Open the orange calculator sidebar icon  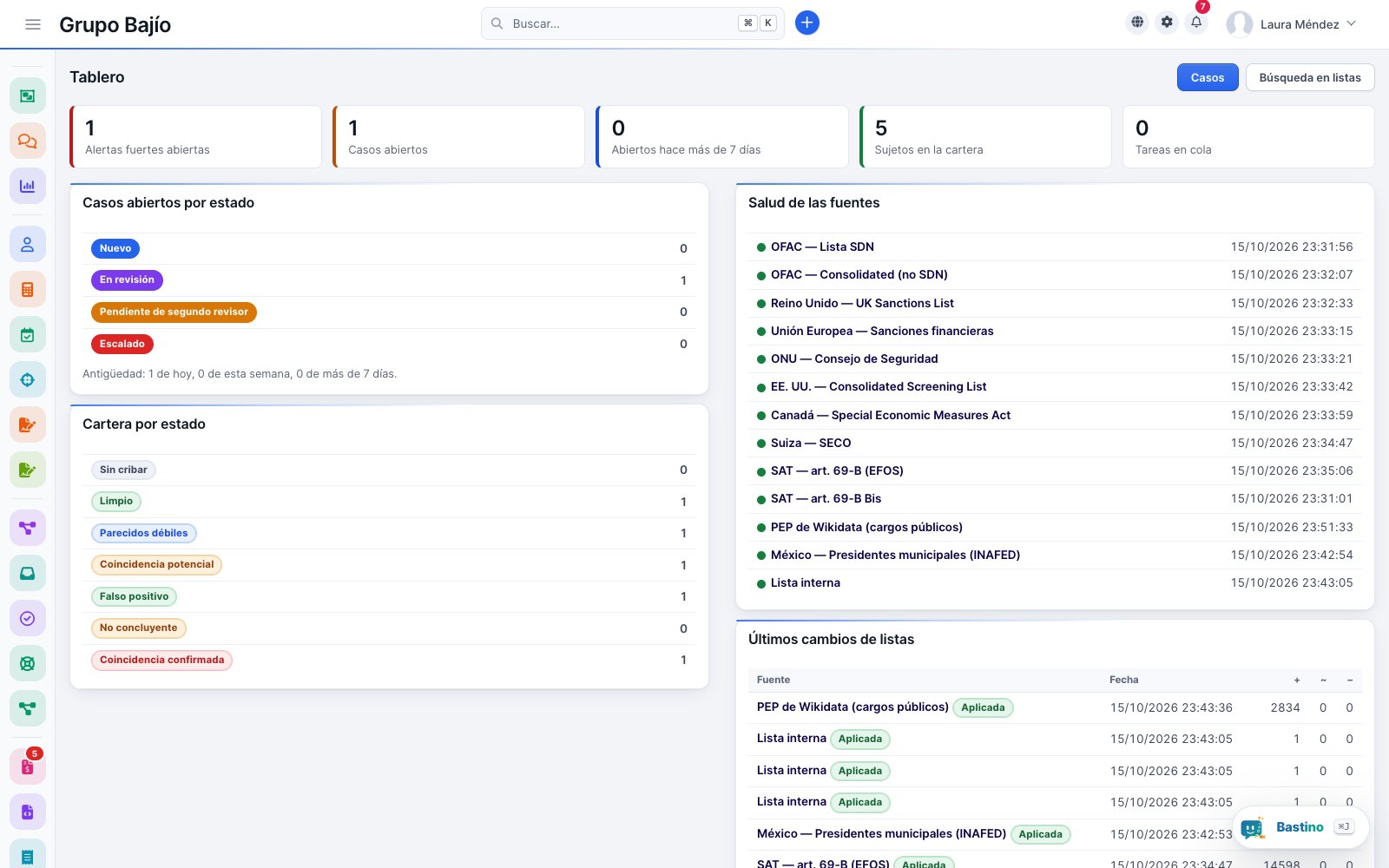click(28, 290)
